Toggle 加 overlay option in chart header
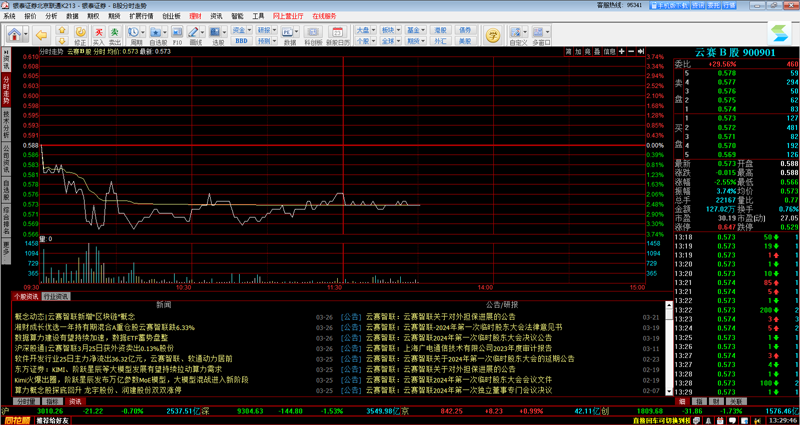The height and width of the screenshot is (425, 800). pyautogui.click(x=578, y=52)
